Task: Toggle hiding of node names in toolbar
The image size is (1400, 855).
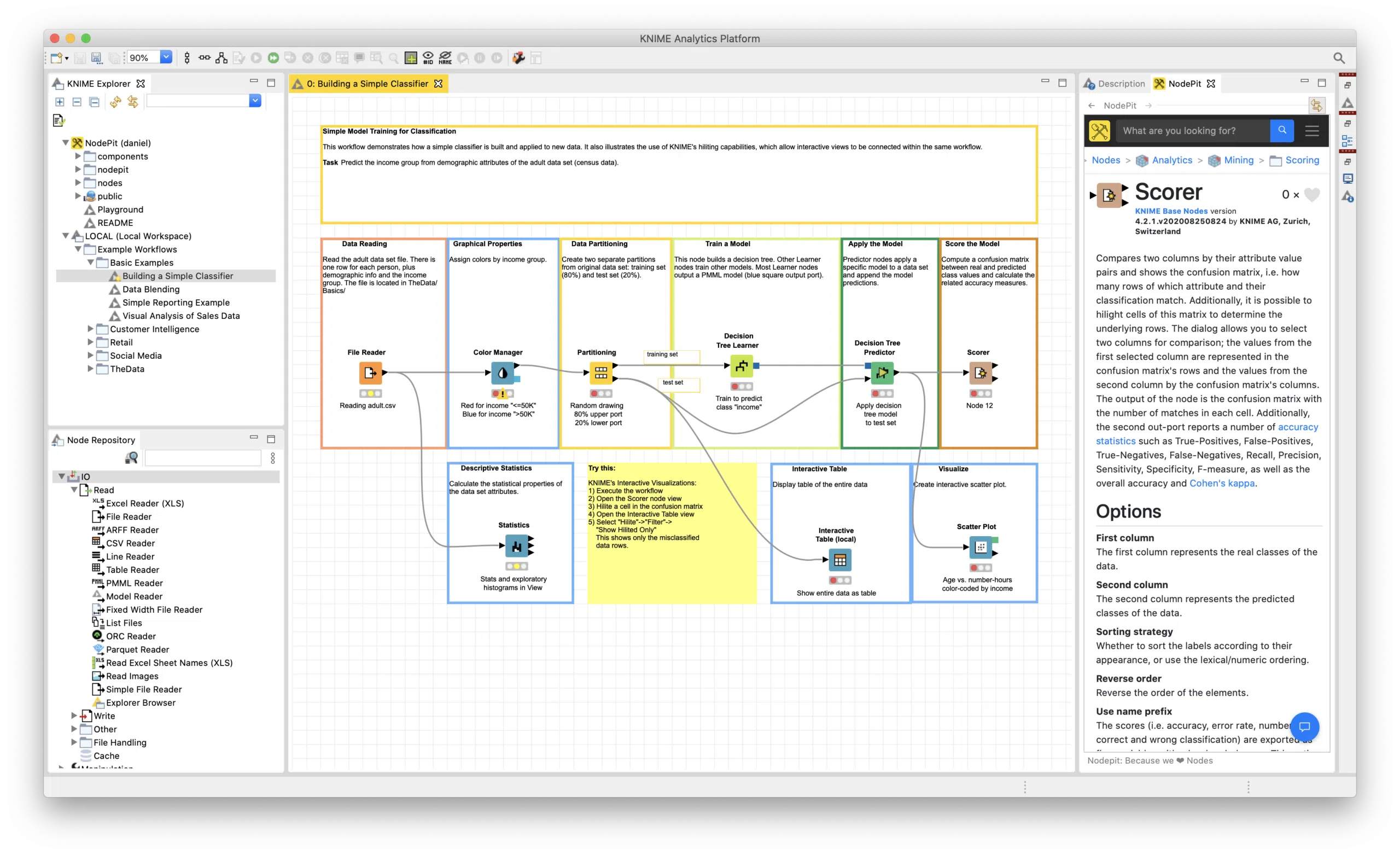Action: pyautogui.click(x=445, y=57)
